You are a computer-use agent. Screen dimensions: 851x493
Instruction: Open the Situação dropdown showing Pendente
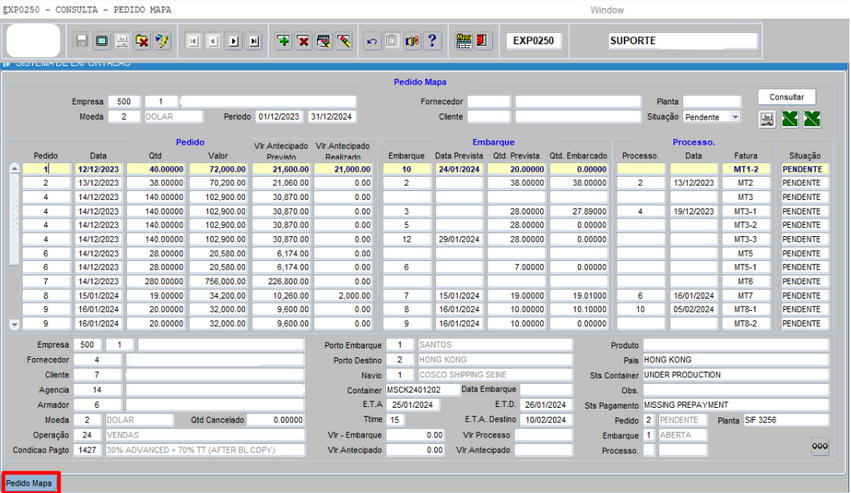pos(735,117)
